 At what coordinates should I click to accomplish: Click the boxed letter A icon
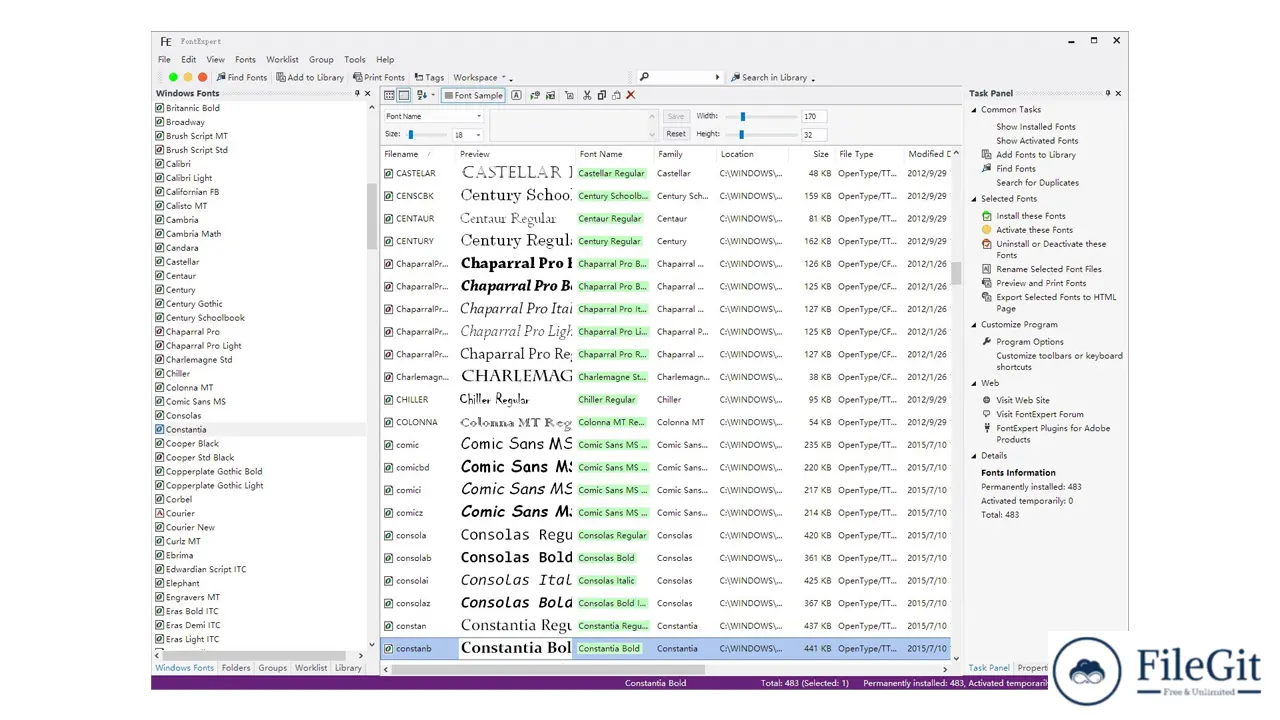[516, 95]
